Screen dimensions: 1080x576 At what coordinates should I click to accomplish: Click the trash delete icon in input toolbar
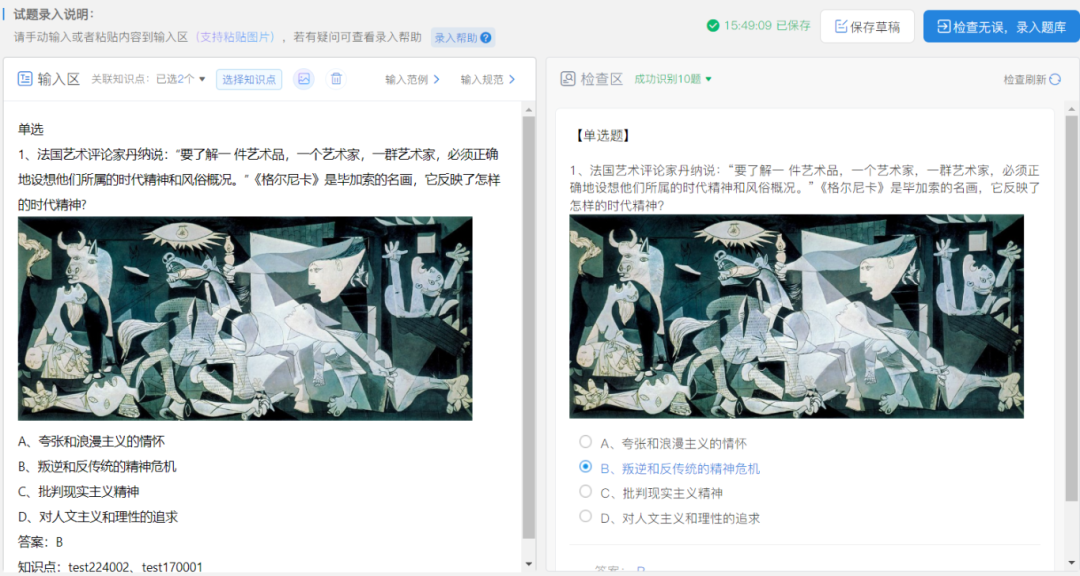[336, 79]
